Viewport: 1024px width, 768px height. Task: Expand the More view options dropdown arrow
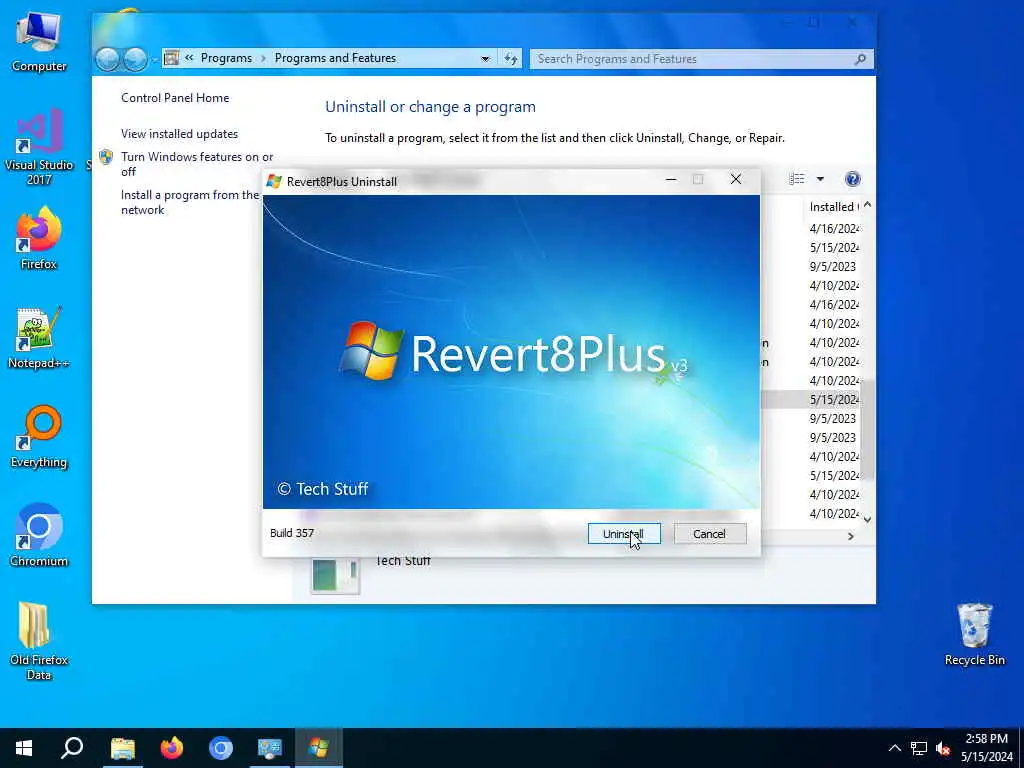click(820, 179)
